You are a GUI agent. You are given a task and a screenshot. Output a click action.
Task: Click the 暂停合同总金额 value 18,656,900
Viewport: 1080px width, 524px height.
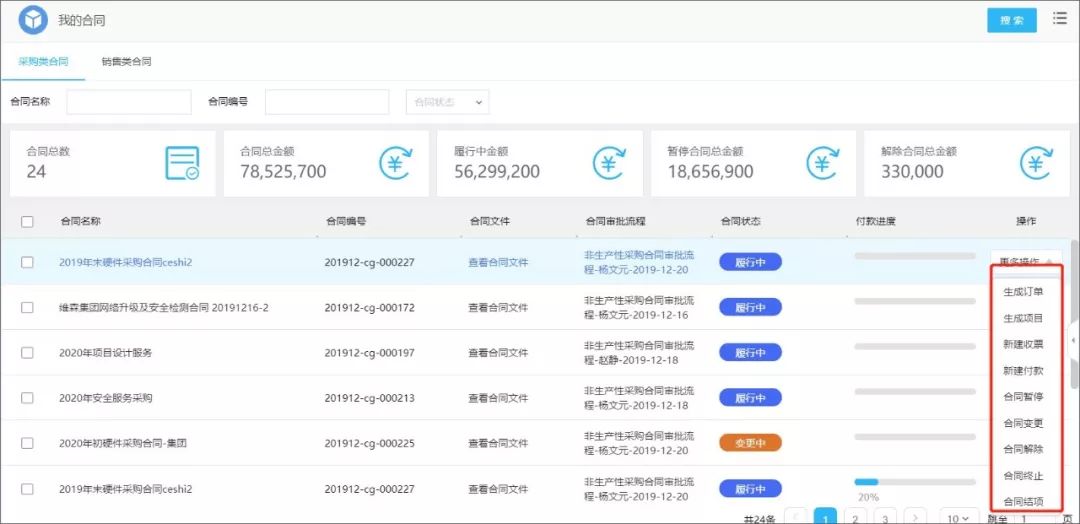click(x=710, y=171)
